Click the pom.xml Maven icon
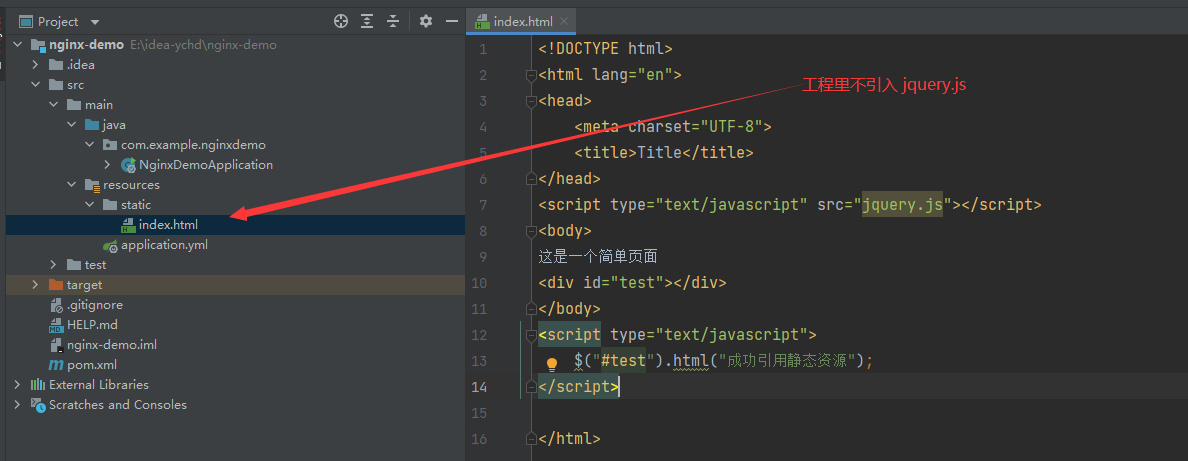The image size is (1188, 461). click(x=55, y=365)
